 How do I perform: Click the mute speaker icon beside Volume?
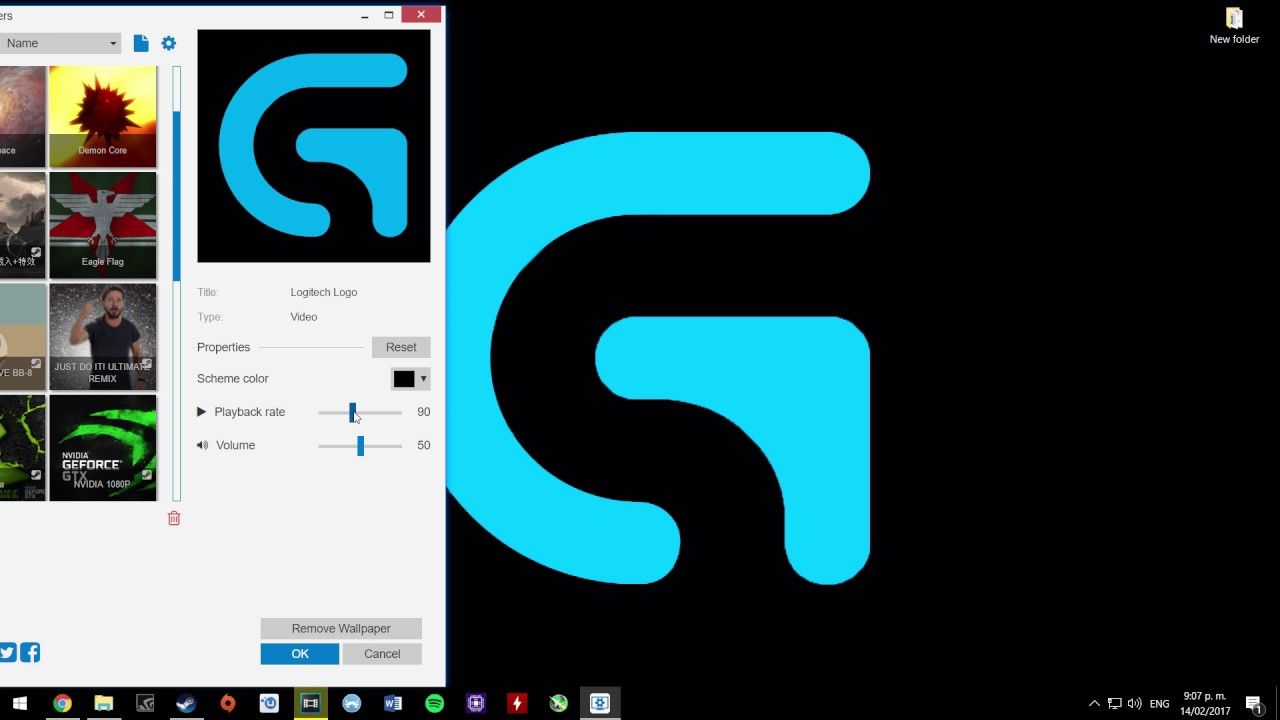click(x=201, y=445)
